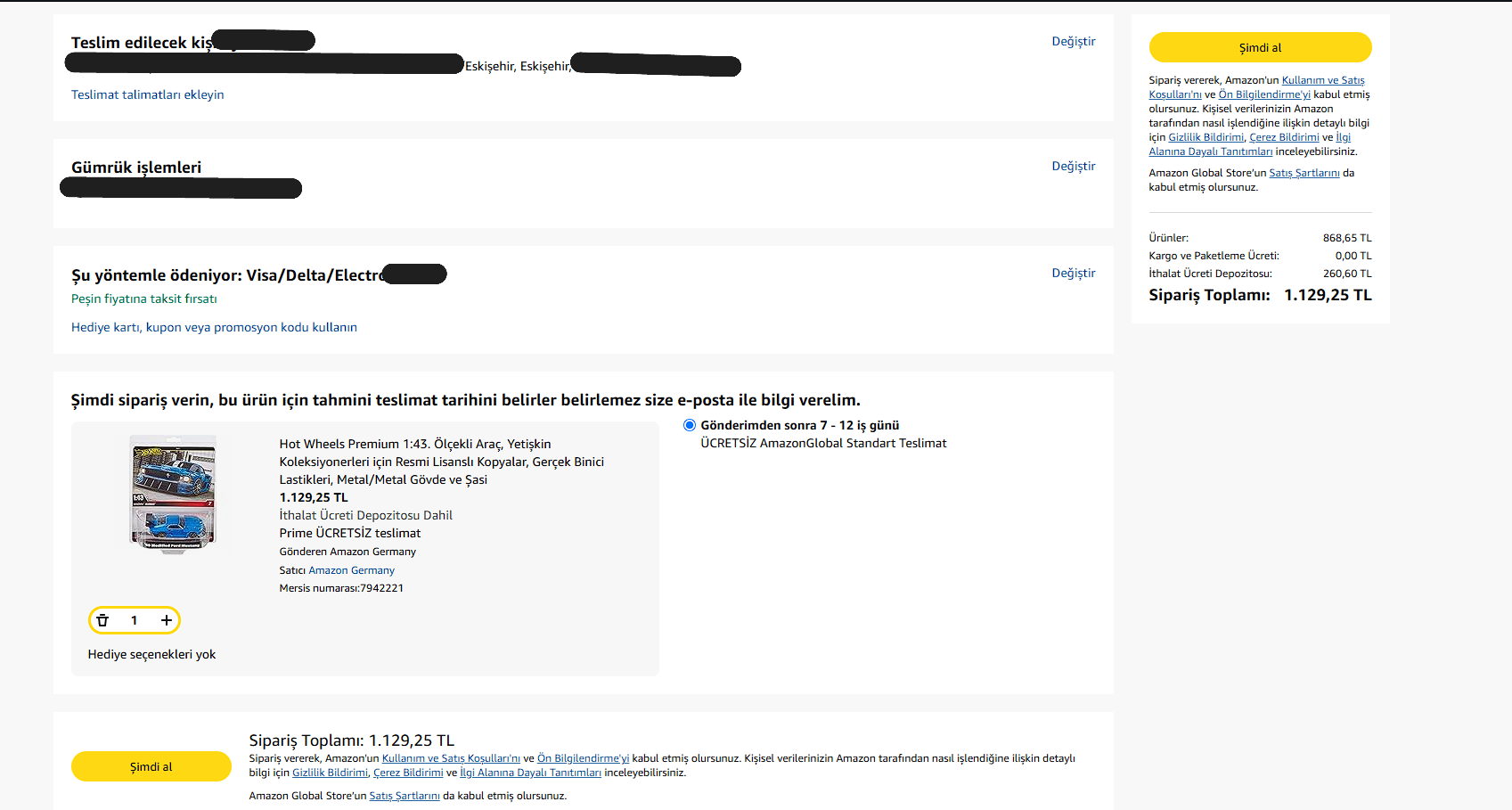This screenshot has width=1512, height=810.
Task: Click the Ürünler 868,65 TL row
Action: click(1260, 238)
